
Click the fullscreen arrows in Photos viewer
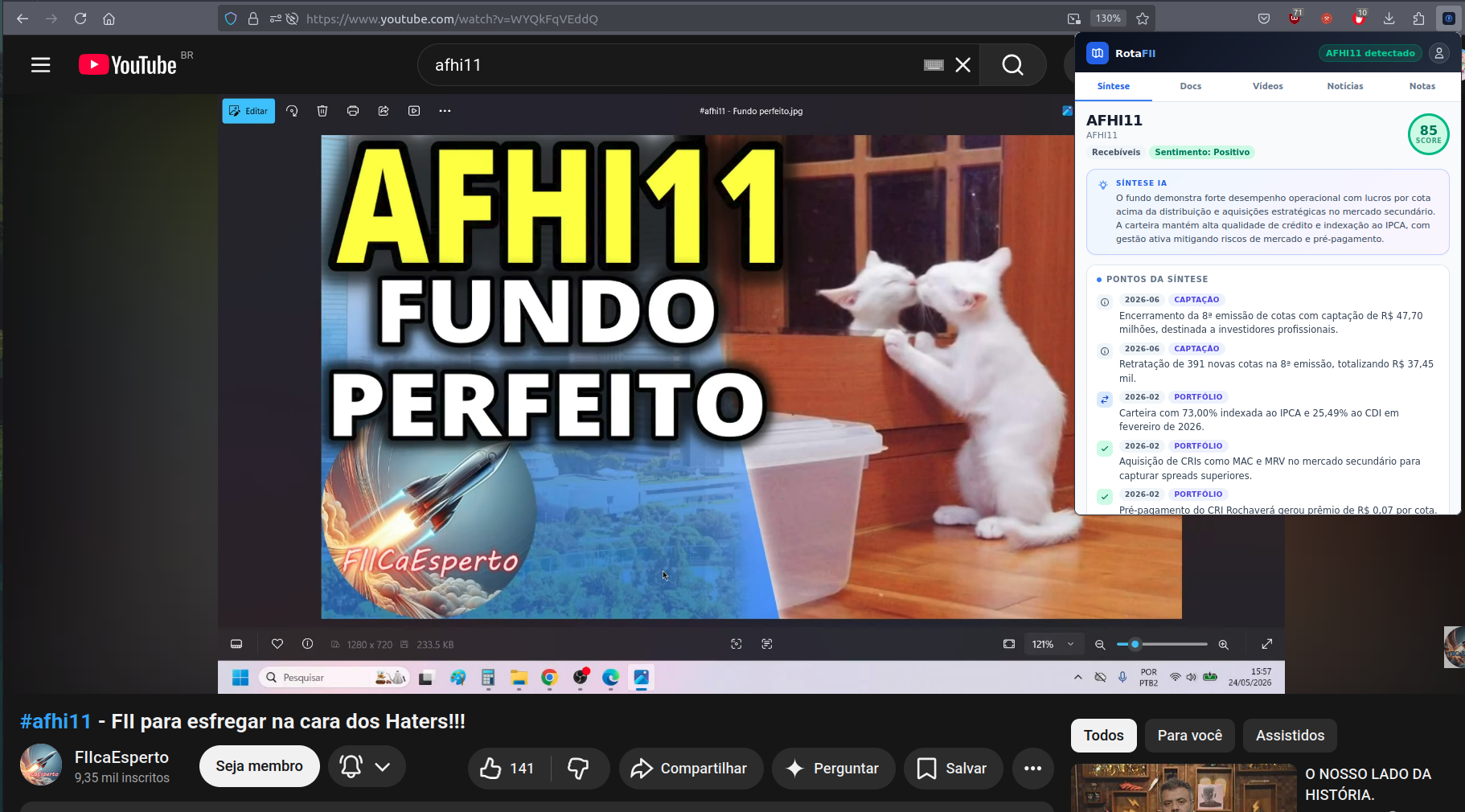[1267, 644]
